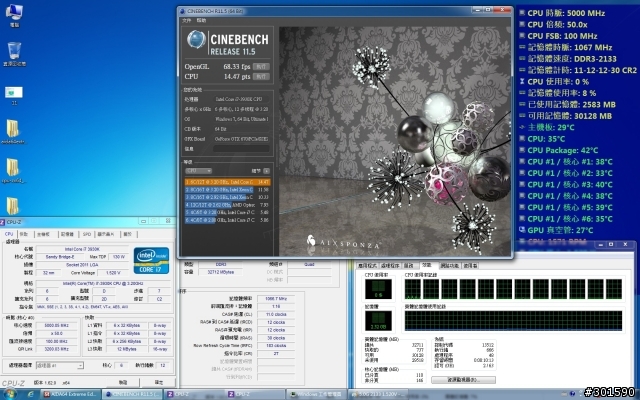Viewport: 640px width, 400px height.
Task: Select the 10.33 Intel Xeon ranking row
Action: point(227,197)
